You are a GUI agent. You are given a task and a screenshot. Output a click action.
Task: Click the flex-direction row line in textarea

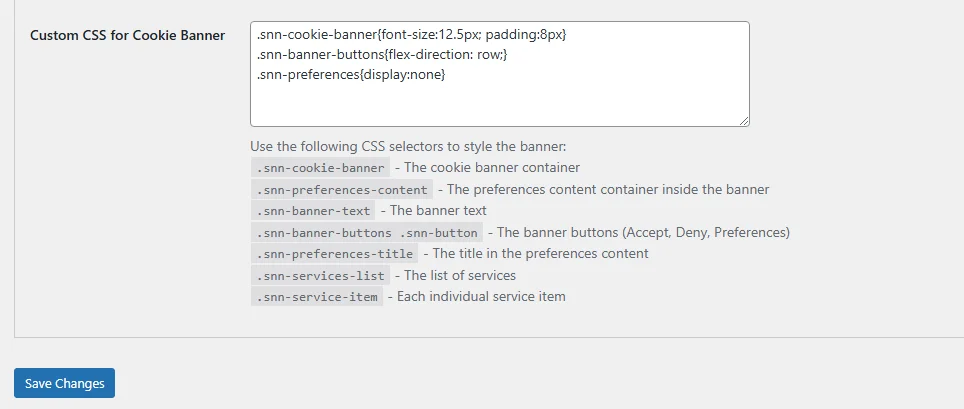[382, 55]
